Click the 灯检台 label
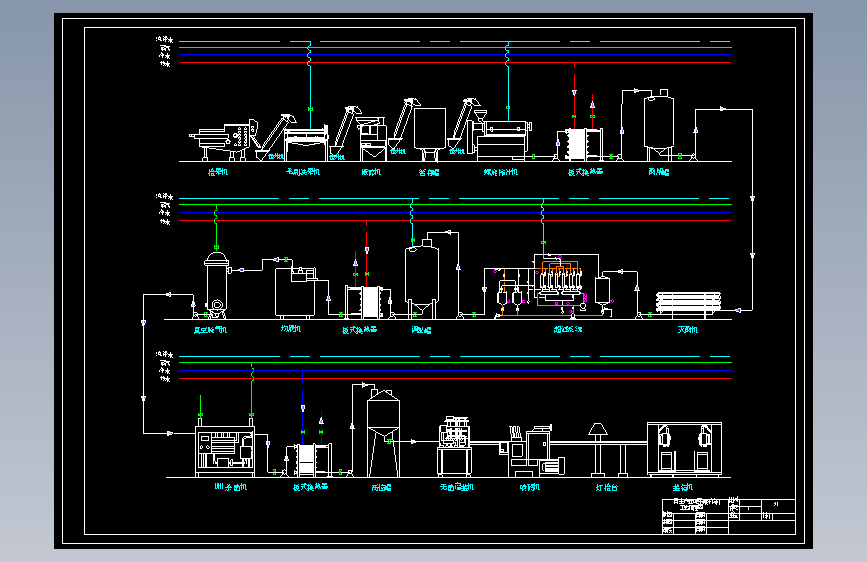 607,487
